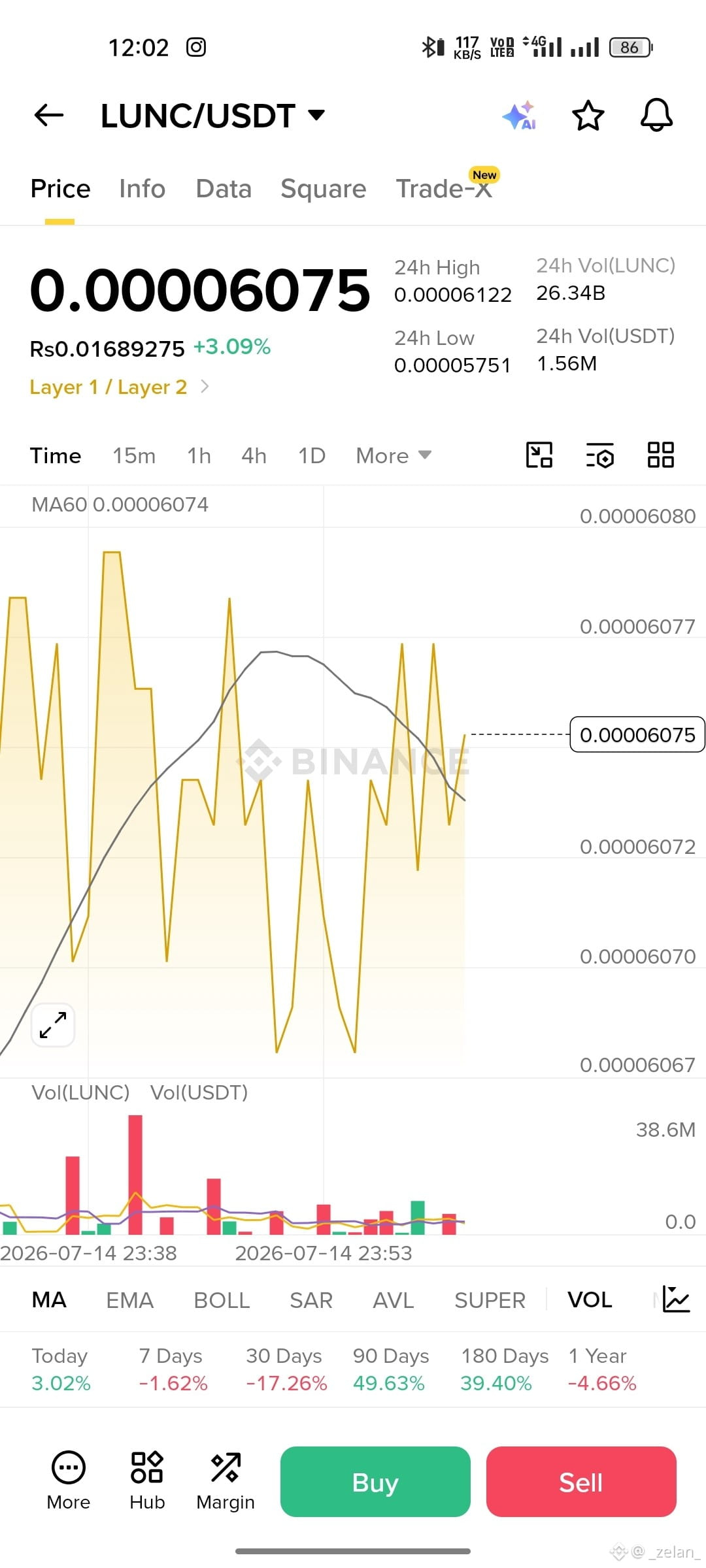
Task: Toggle the BOLL indicator
Action: (x=222, y=1299)
